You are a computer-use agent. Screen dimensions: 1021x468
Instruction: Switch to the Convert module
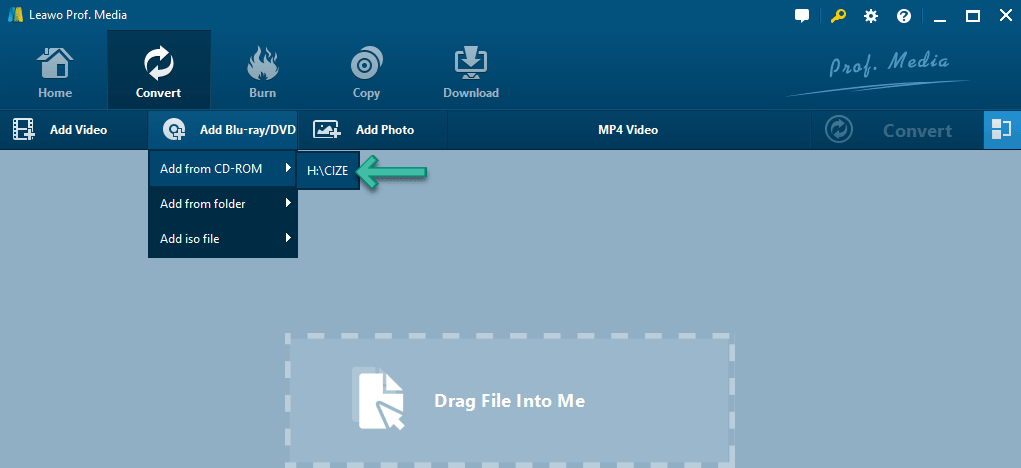click(x=158, y=70)
